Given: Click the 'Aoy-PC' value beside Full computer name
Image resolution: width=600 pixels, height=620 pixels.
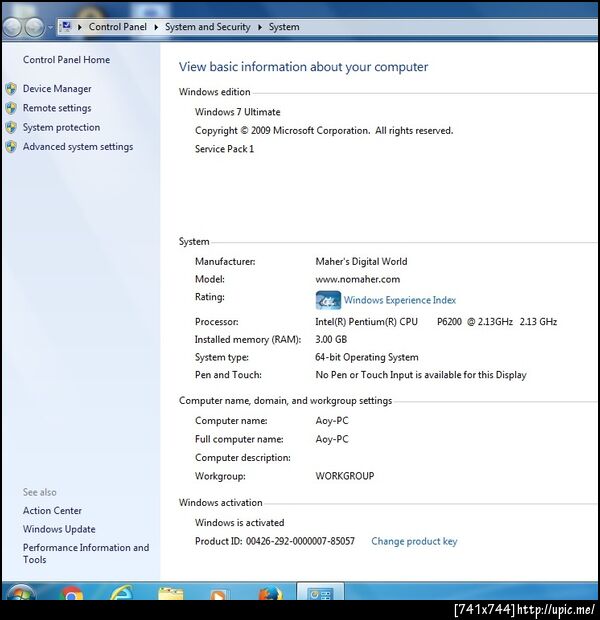Looking at the screenshot, I should click(x=332, y=439).
